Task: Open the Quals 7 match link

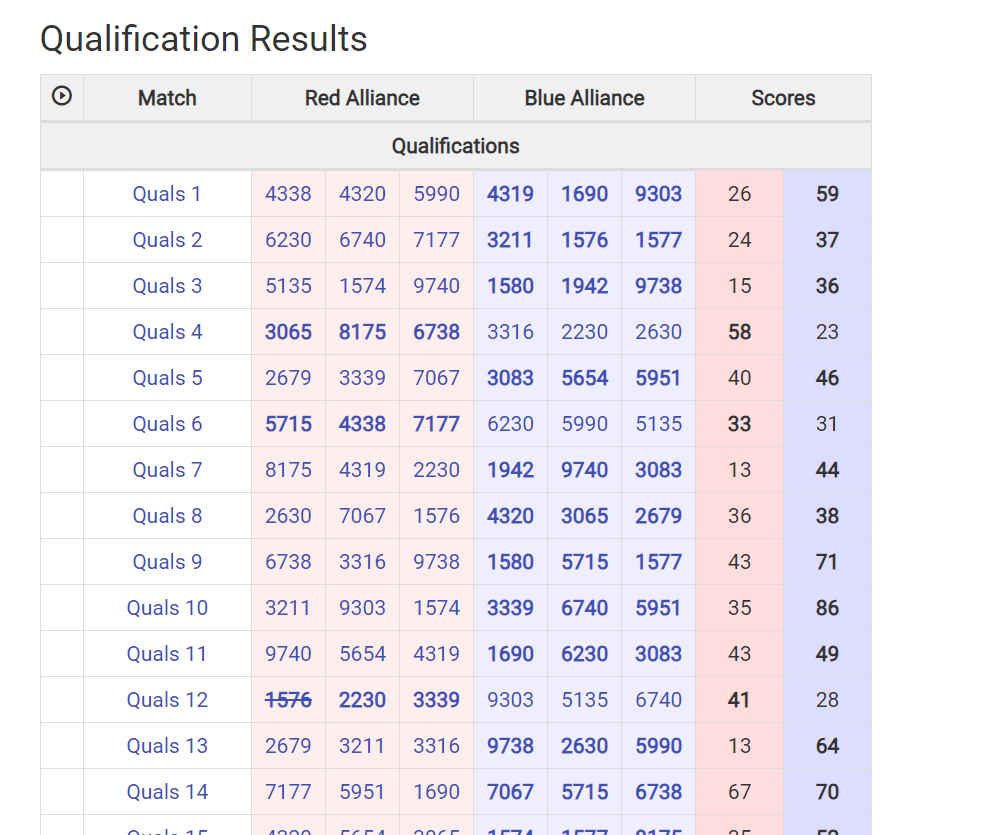Action: [x=167, y=470]
